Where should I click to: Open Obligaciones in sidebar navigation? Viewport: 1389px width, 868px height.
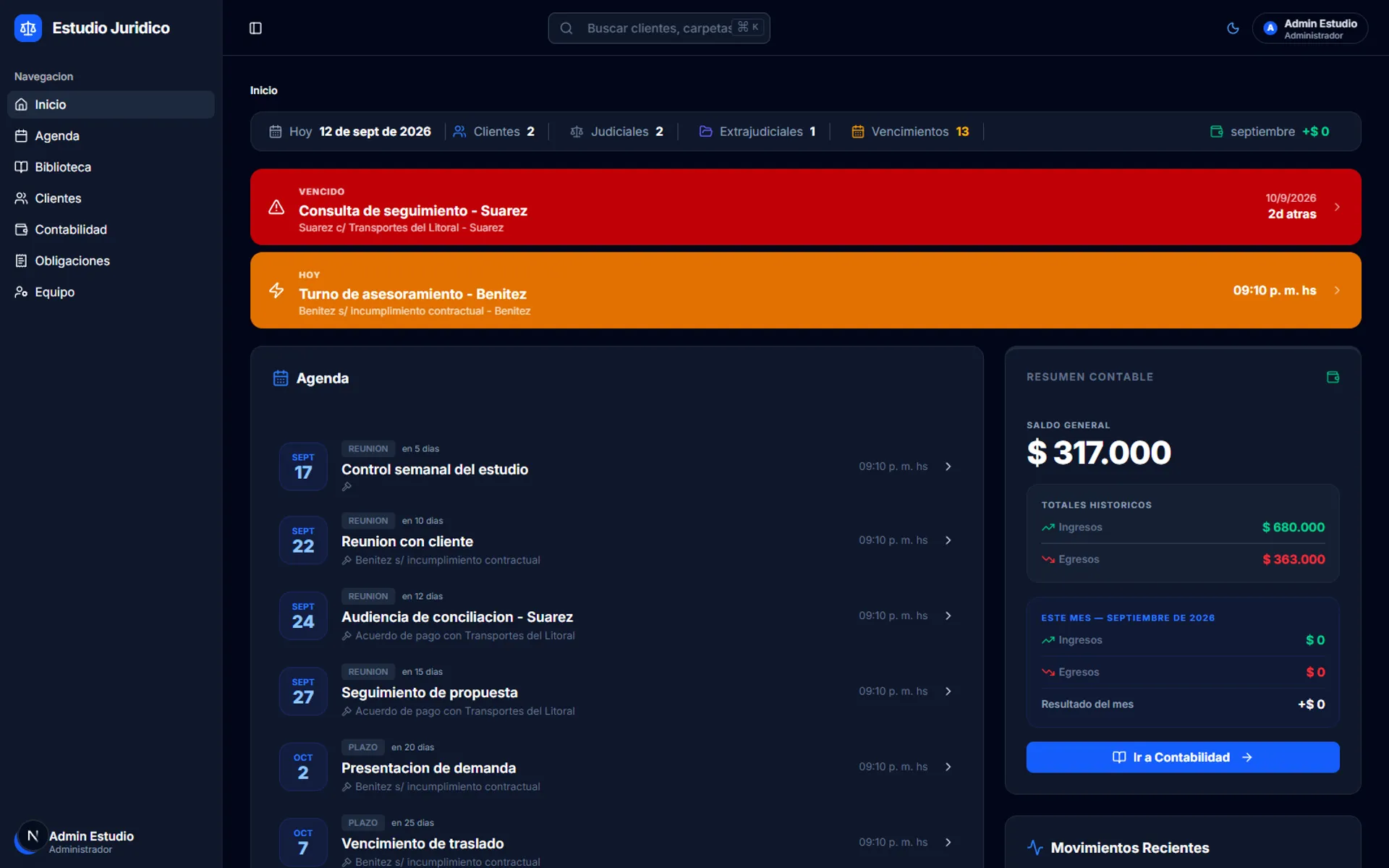(111, 260)
